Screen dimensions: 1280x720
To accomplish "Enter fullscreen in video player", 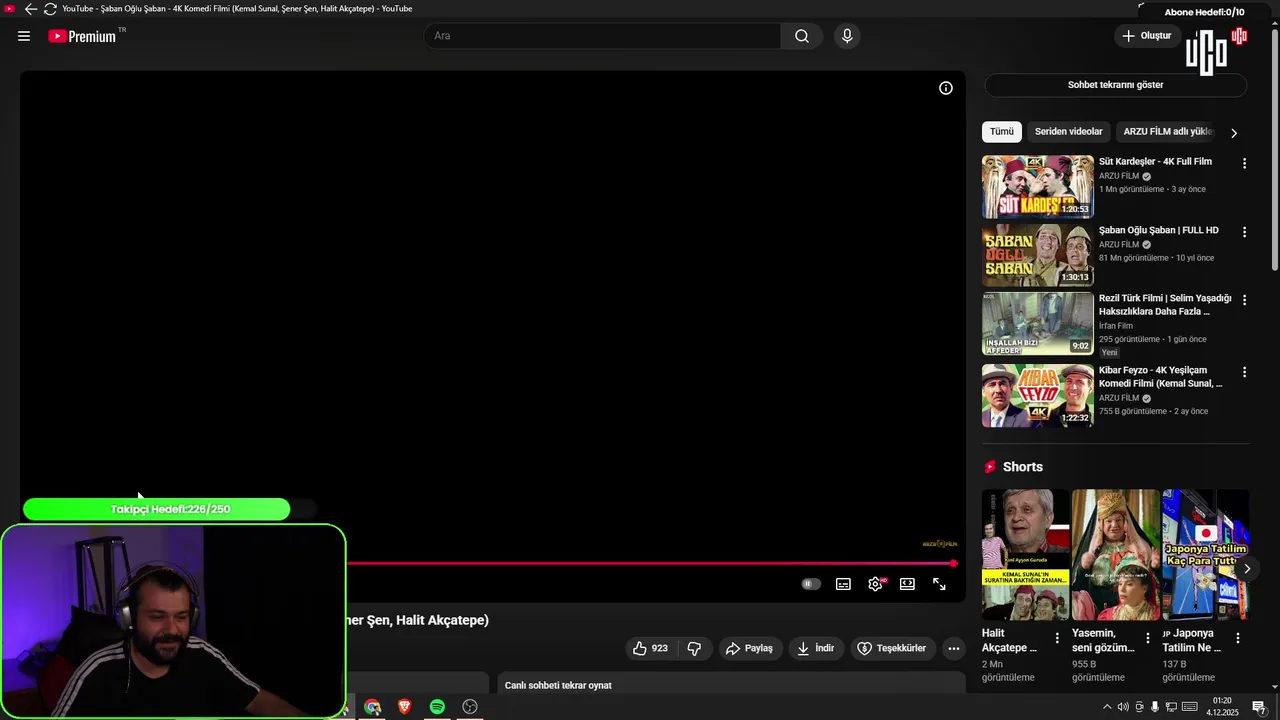I will tap(939, 584).
